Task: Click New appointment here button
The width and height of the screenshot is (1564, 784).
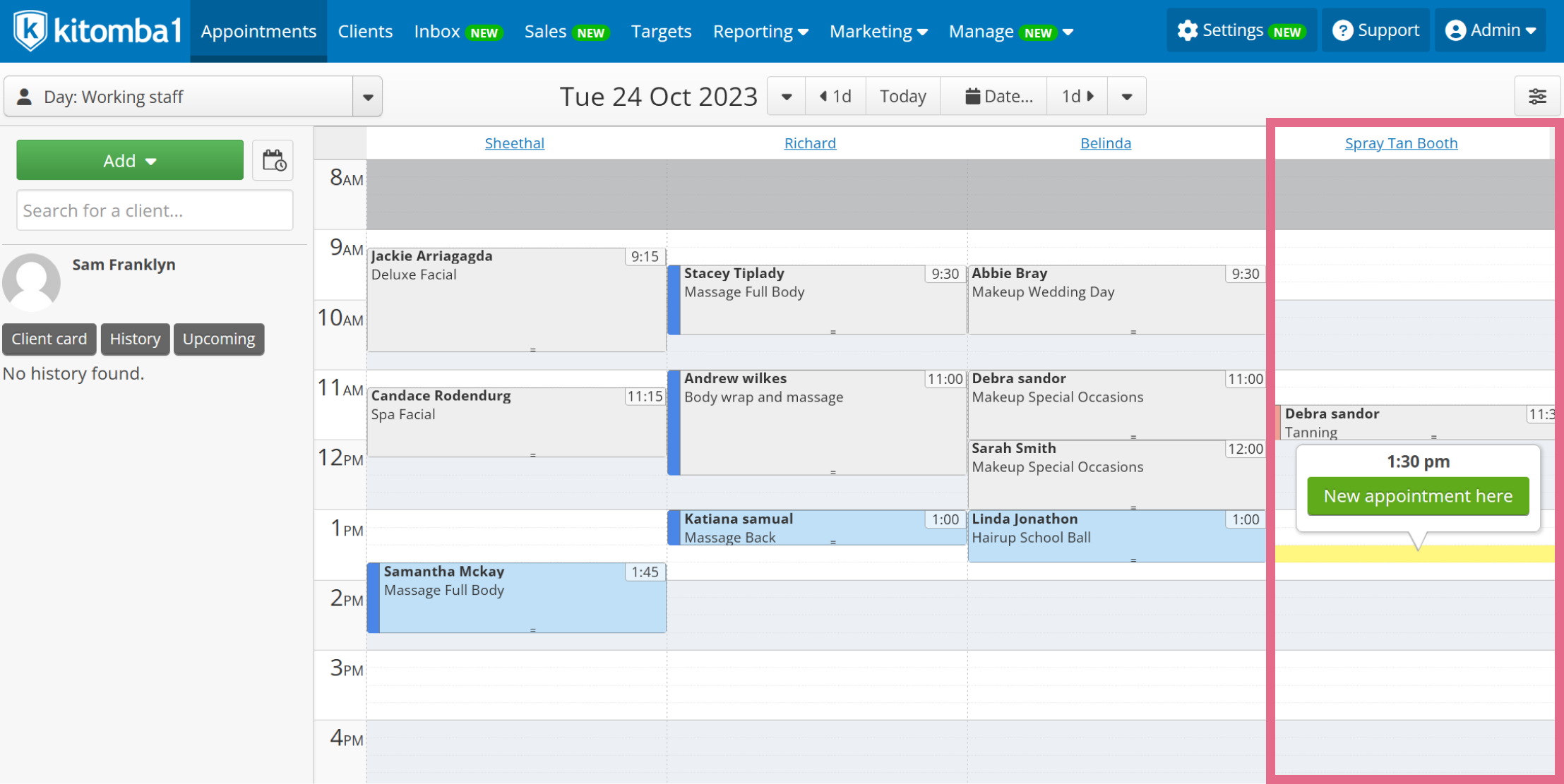Action: pos(1418,496)
